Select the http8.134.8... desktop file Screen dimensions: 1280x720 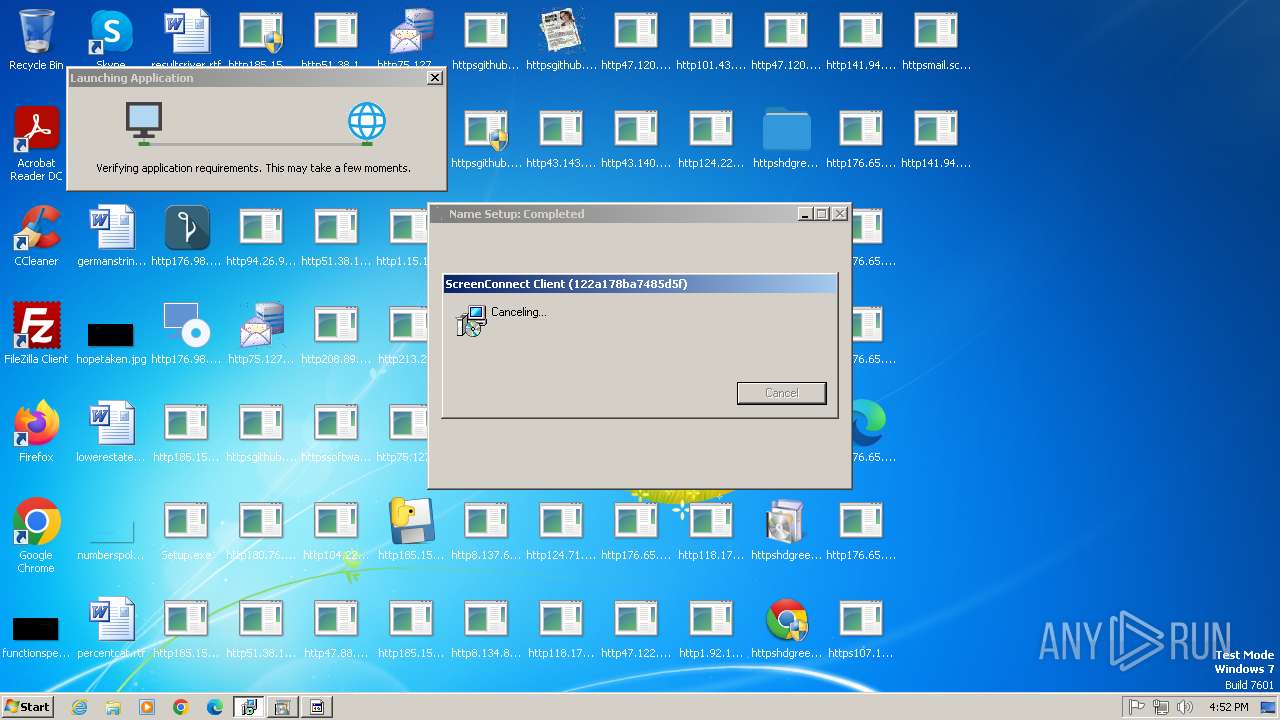tap(486, 628)
